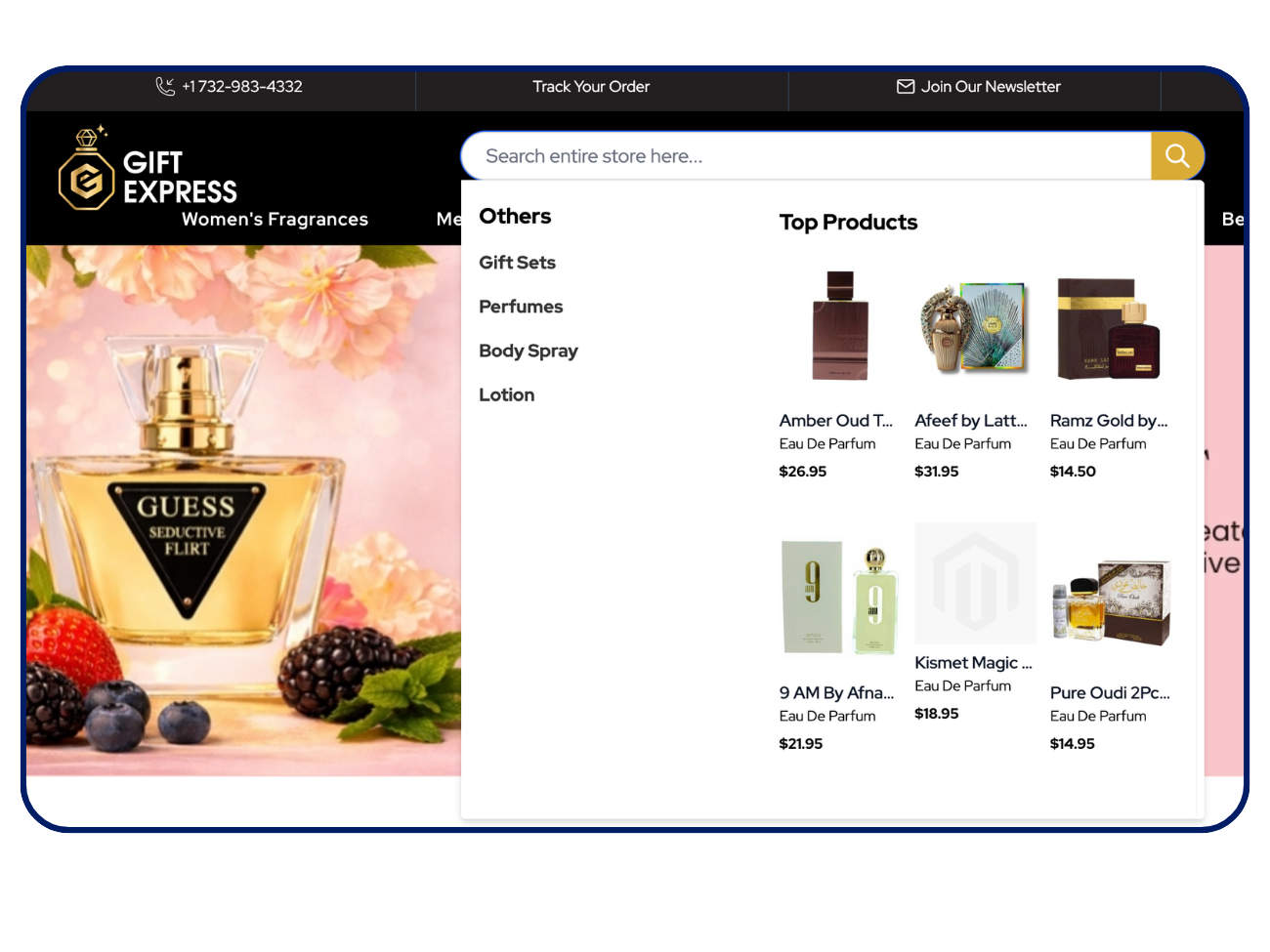Viewport: 1270px width, 952px height.
Task: Click the phone icon in the top bar
Action: coord(165,86)
